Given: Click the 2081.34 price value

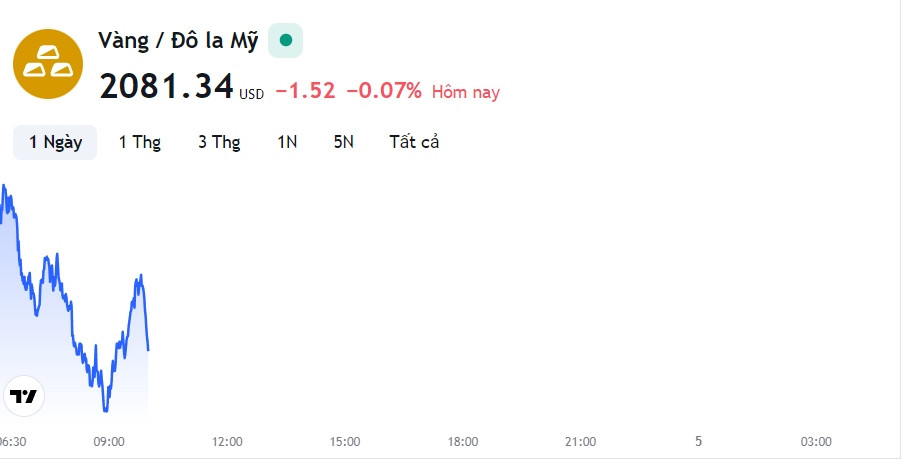Looking at the screenshot, I should coord(166,86).
